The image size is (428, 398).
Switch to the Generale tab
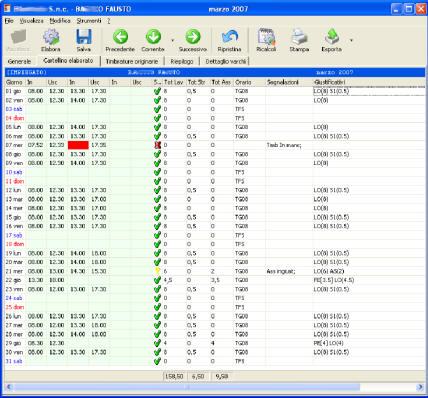pos(19,61)
